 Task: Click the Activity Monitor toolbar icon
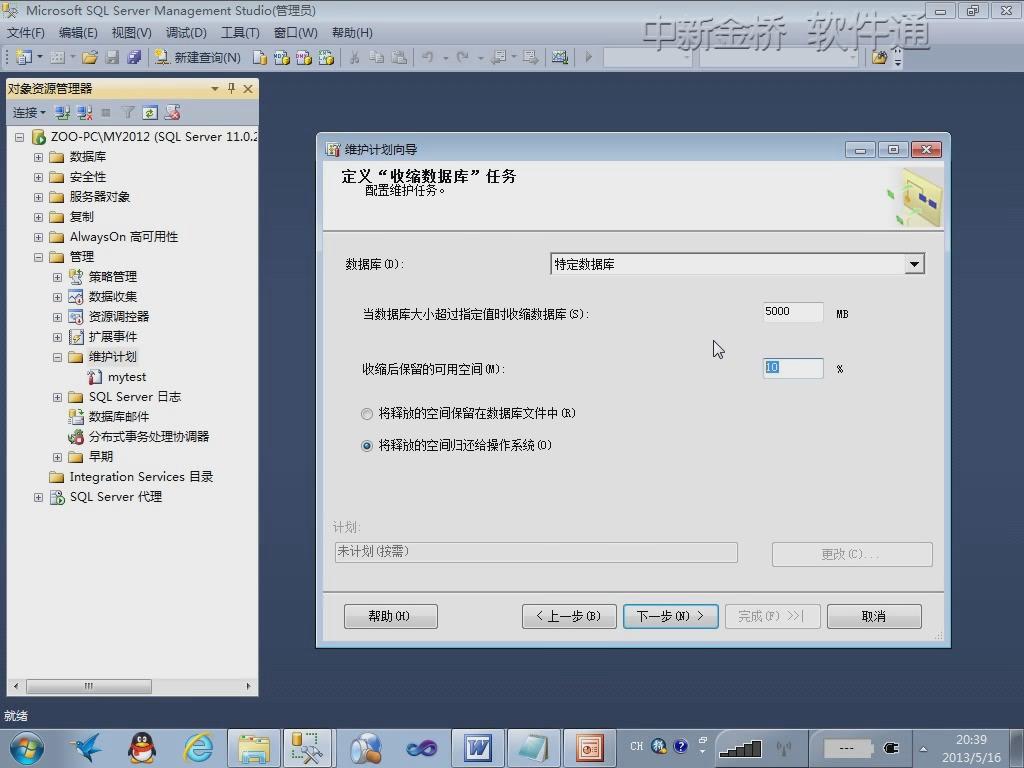tap(560, 57)
